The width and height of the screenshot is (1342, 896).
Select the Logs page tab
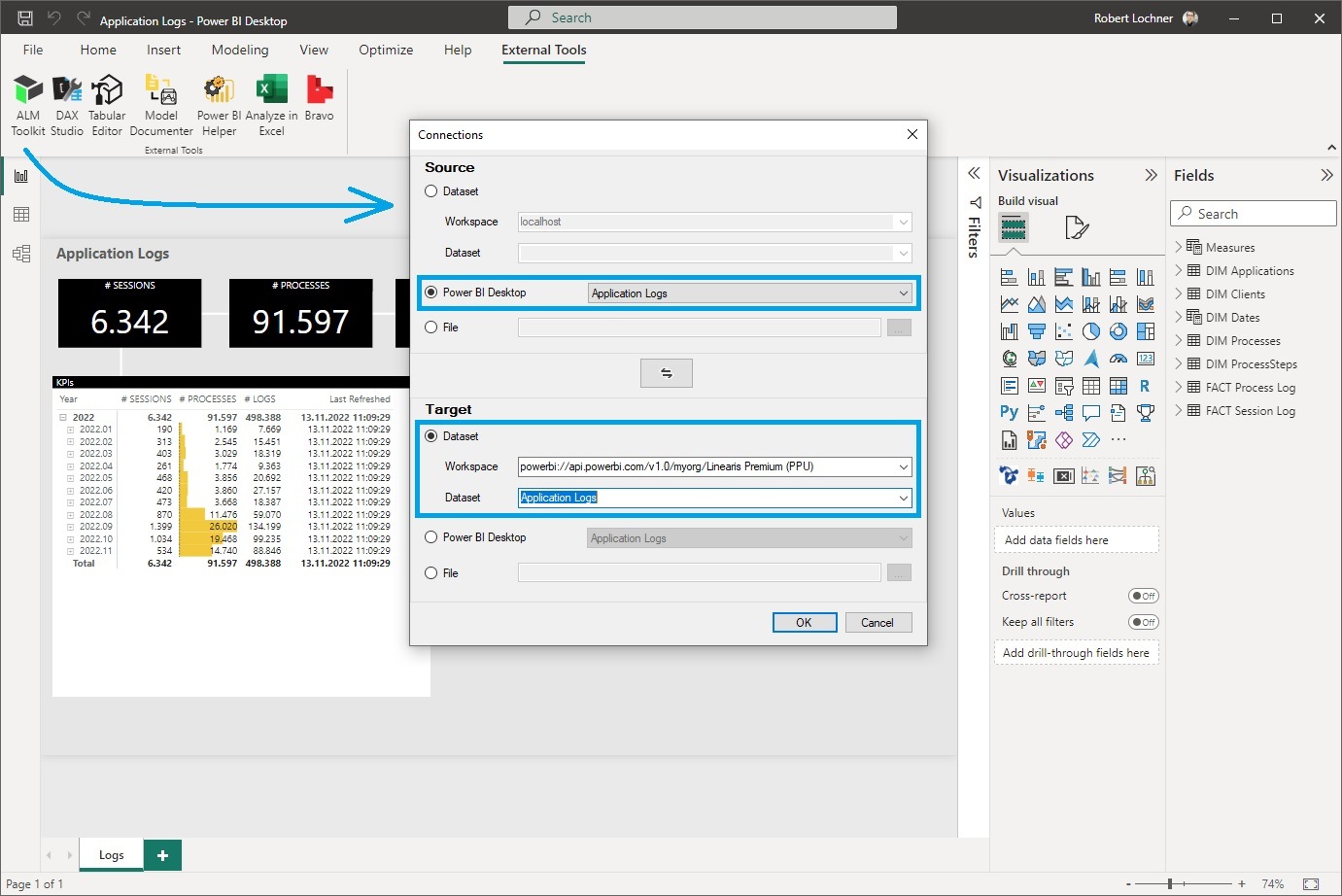(110, 854)
